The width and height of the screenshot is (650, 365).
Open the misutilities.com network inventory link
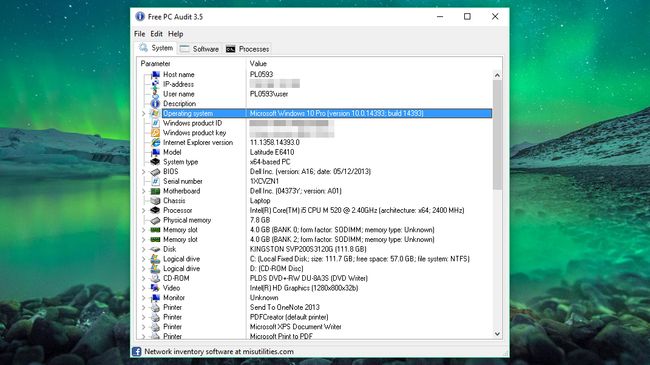click(x=219, y=352)
